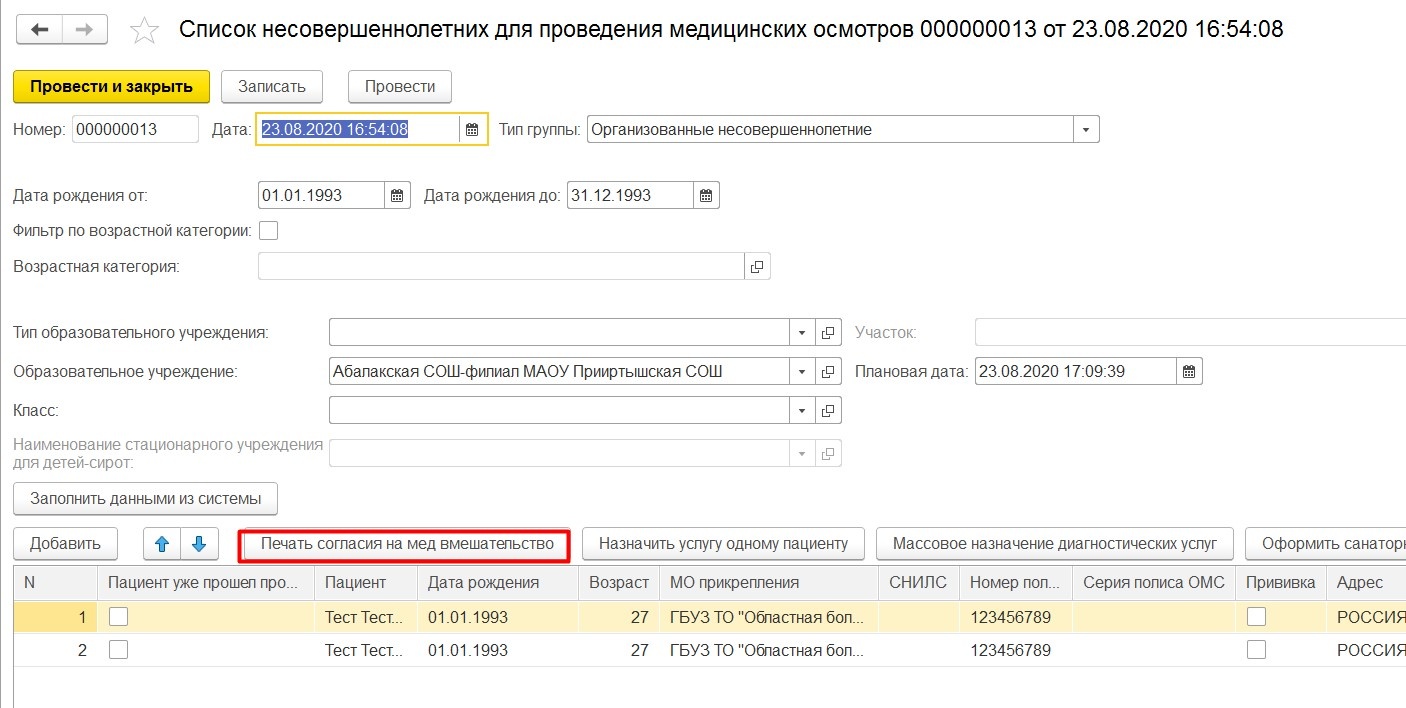The image size is (1406, 708).
Task: Click the Номер input field
Action: (135, 130)
